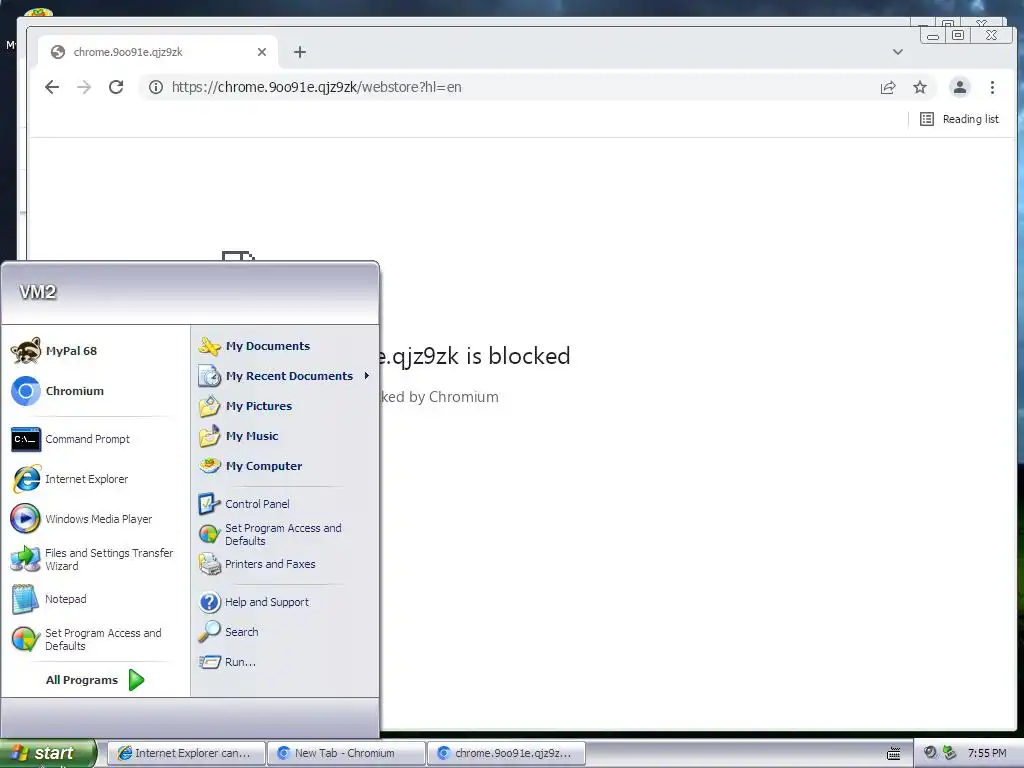
Task: Open Set Program Access in right column
Action: [284, 534]
